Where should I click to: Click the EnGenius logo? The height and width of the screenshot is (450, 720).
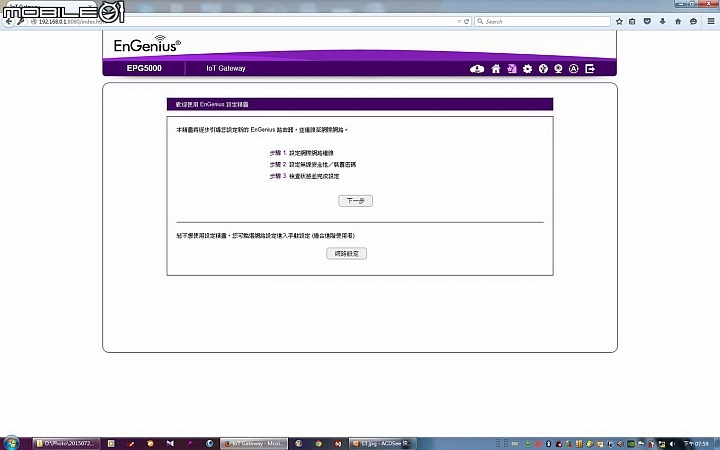pyautogui.click(x=147, y=44)
